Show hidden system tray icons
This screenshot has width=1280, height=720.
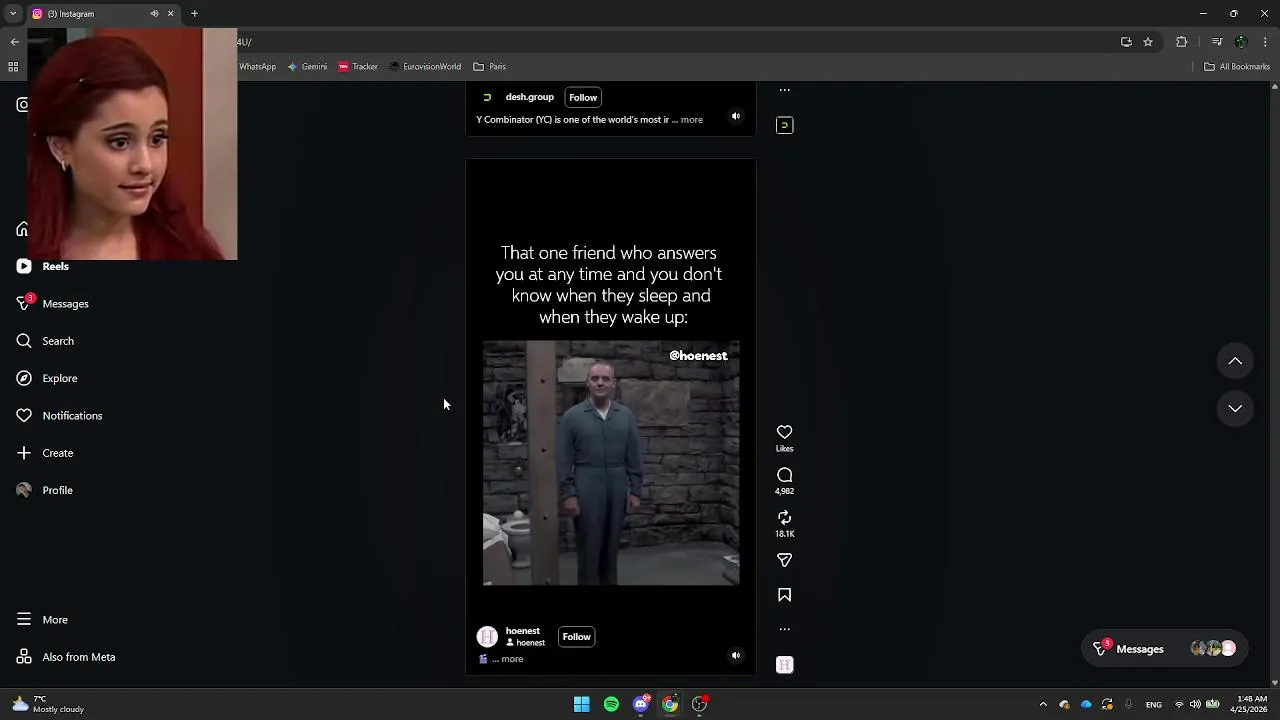click(1043, 704)
